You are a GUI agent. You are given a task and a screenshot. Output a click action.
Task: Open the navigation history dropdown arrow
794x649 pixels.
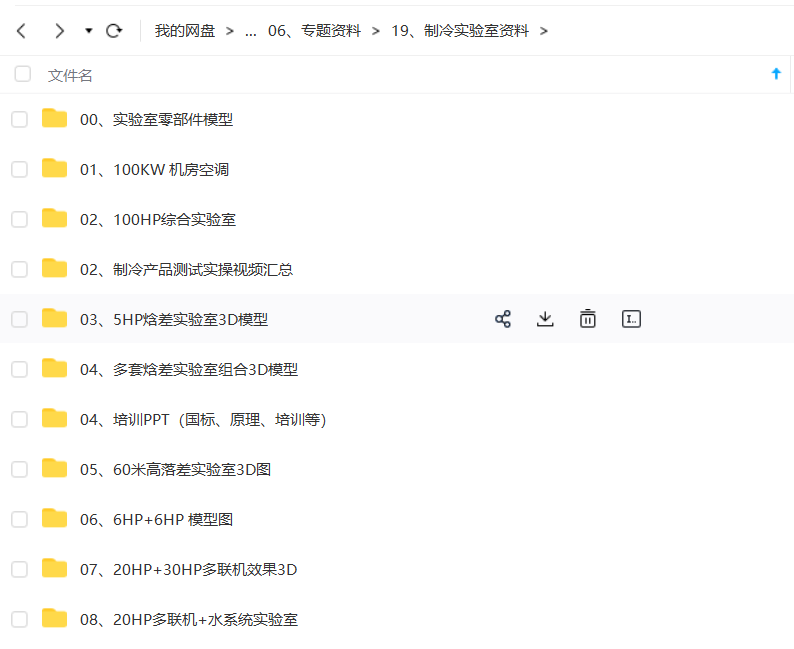[89, 31]
